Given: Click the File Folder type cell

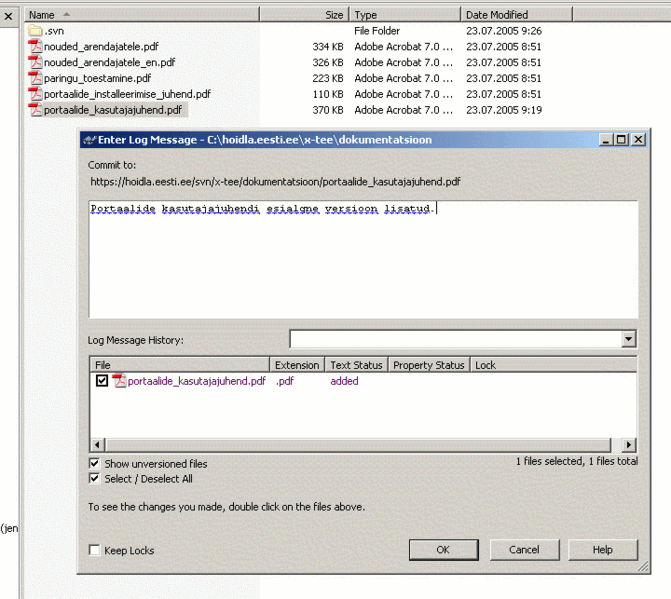Looking at the screenshot, I should coord(377,31).
